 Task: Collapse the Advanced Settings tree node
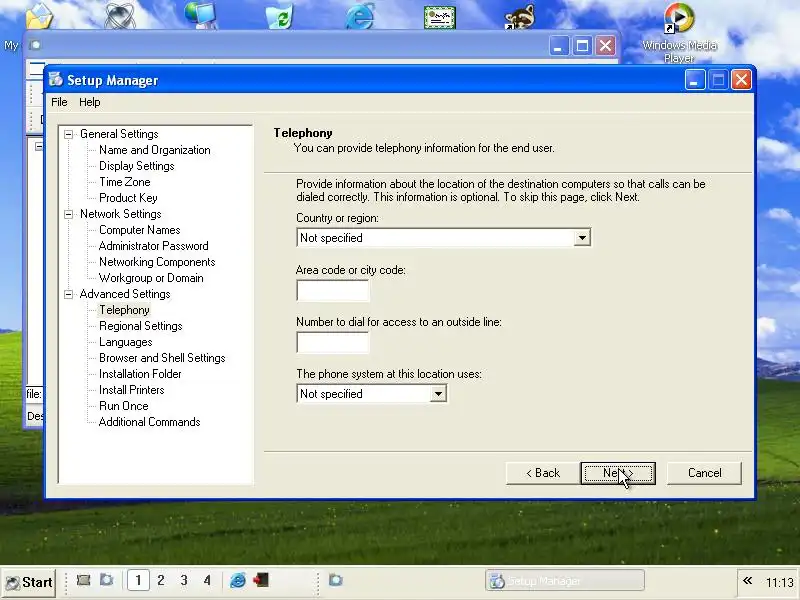(x=68, y=294)
